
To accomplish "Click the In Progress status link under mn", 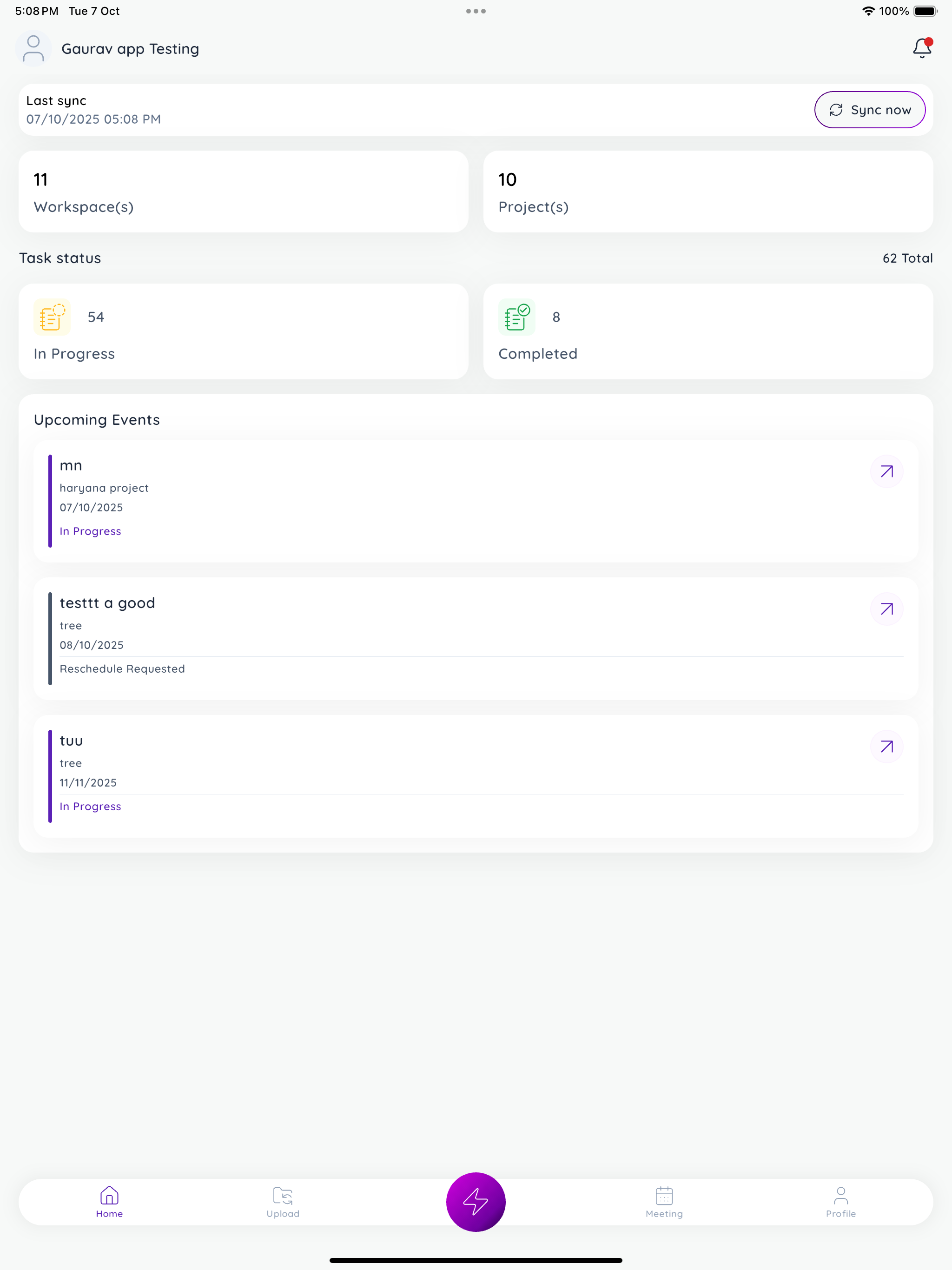I will click(x=90, y=530).
